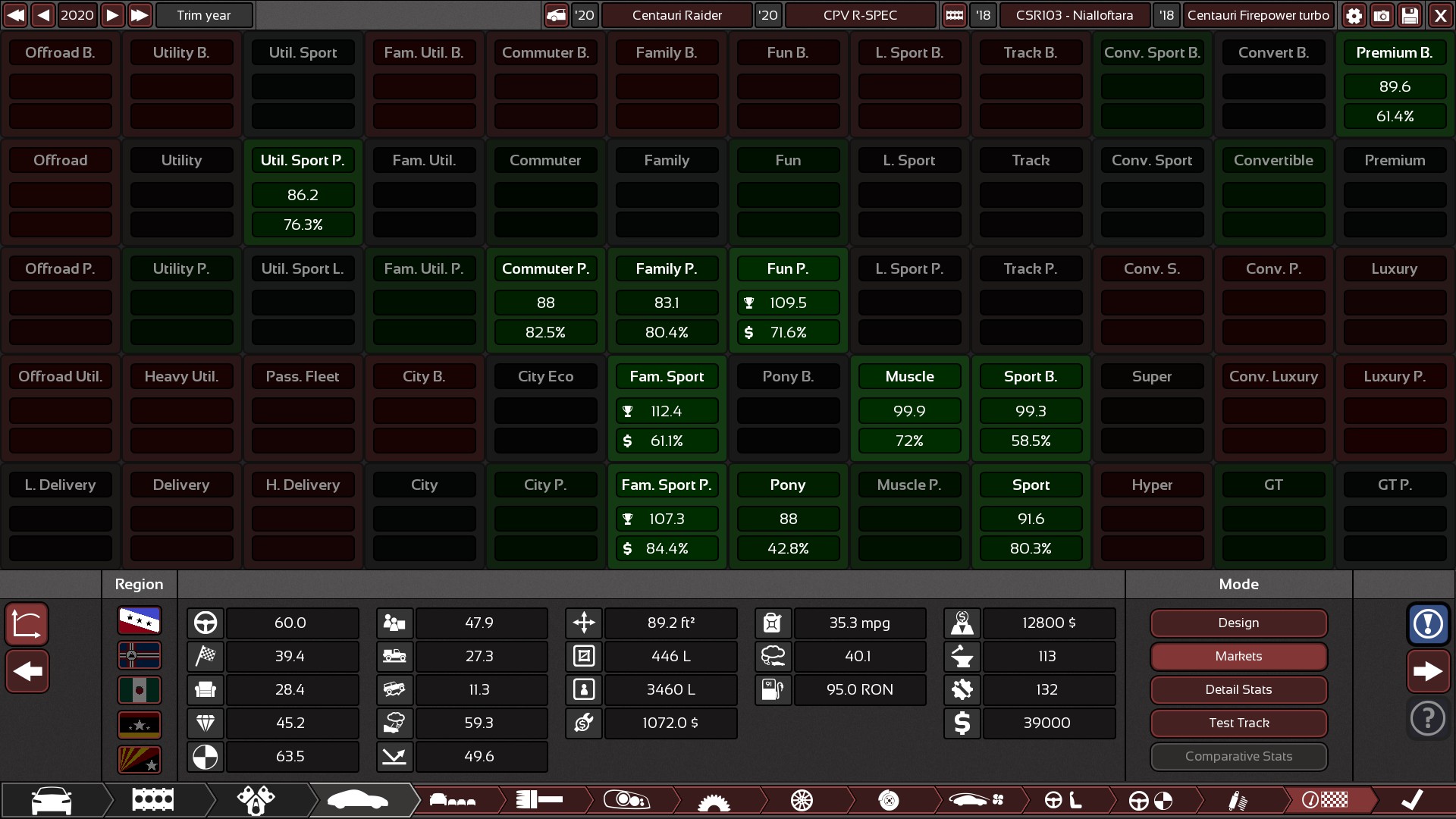Image resolution: width=1456 pixels, height=819 pixels.
Task: Open the wheels tab icon
Action: click(x=802, y=800)
